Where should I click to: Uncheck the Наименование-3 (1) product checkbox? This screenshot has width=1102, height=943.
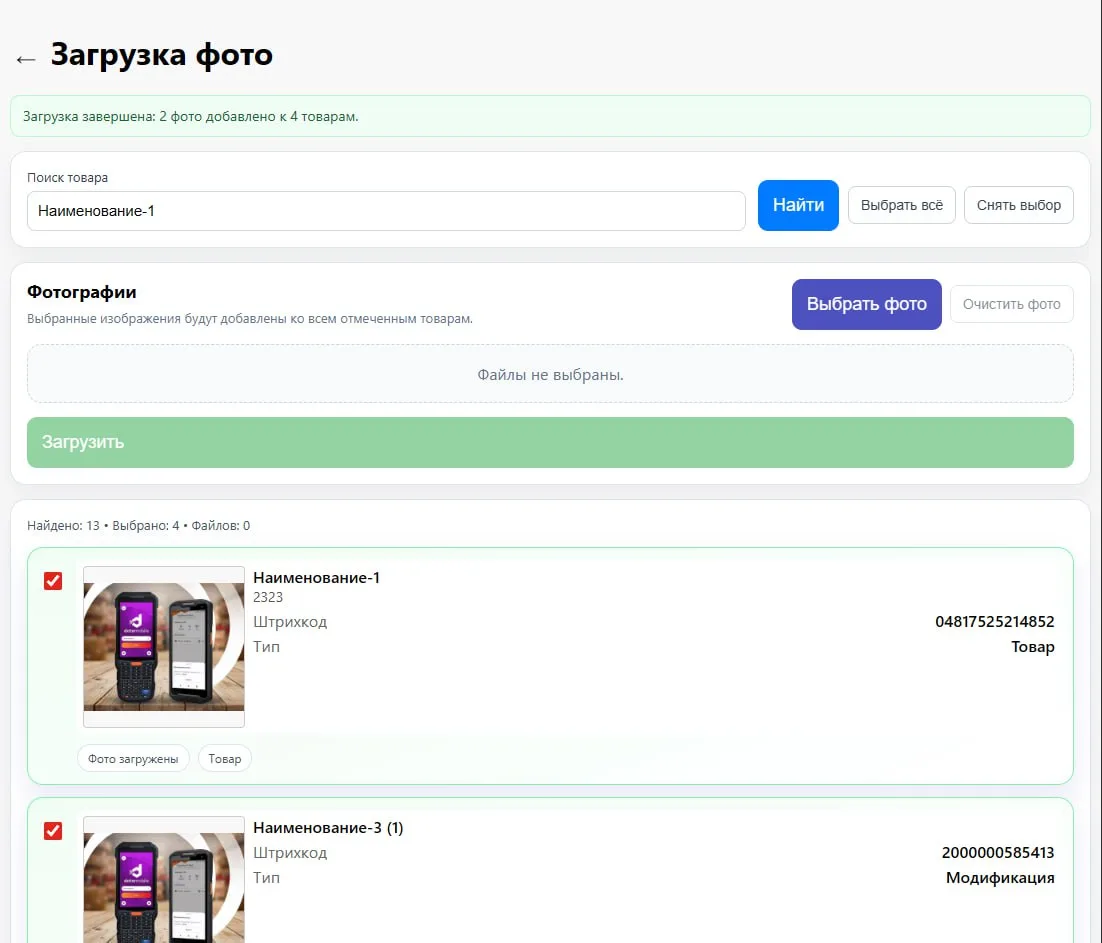pyautogui.click(x=53, y=831)
